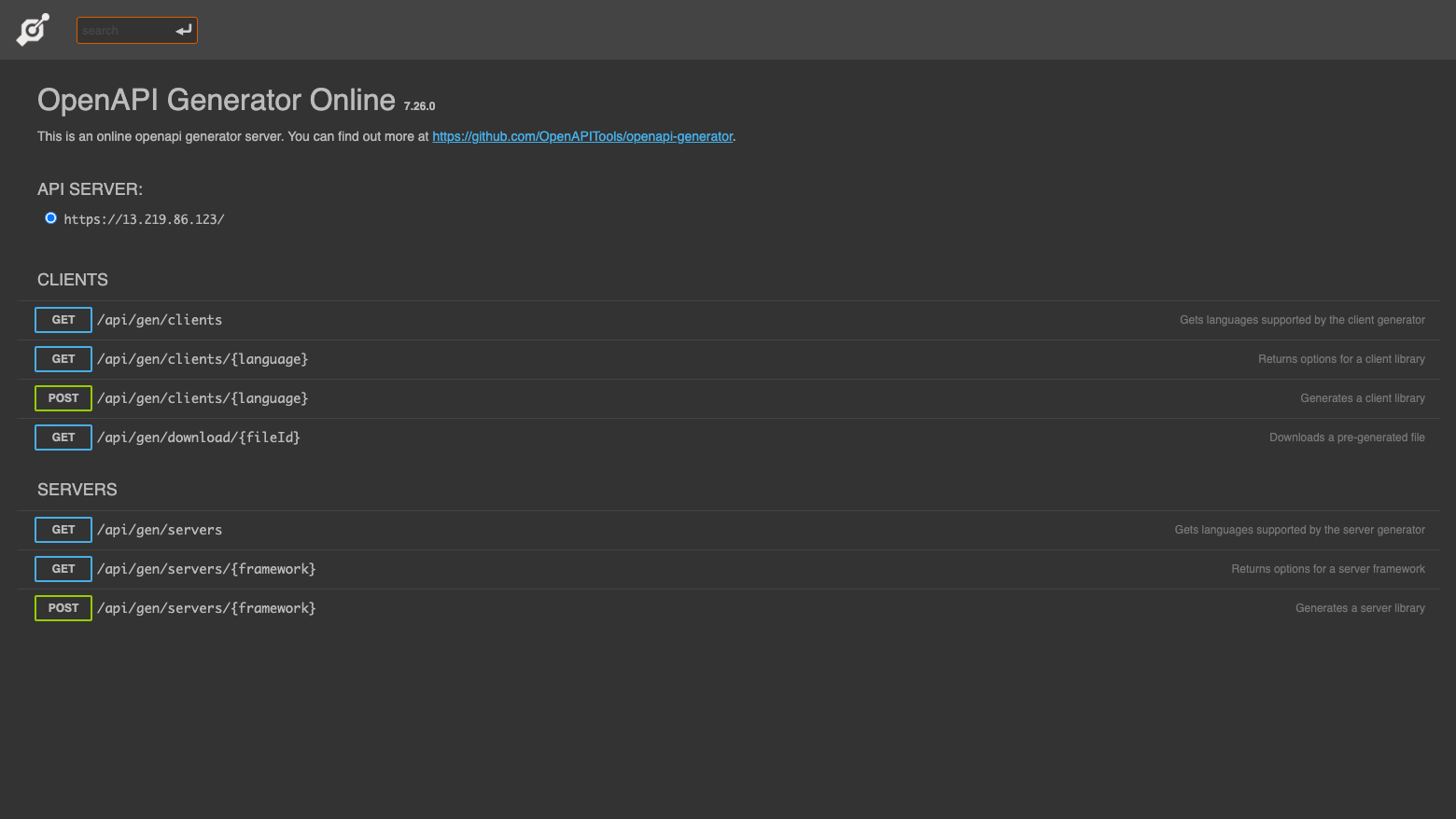Click 'Returns options for a client library' description
This screenshot has width=1456, height=819.
[x=1341, y=359]
